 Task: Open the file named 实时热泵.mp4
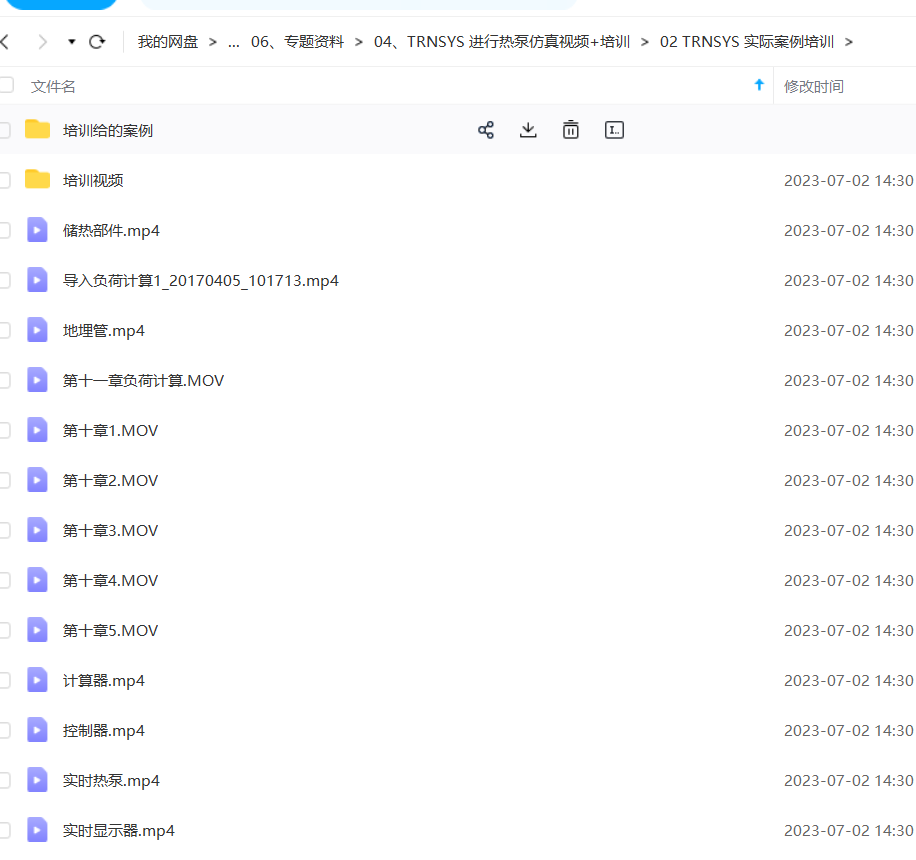111,781
